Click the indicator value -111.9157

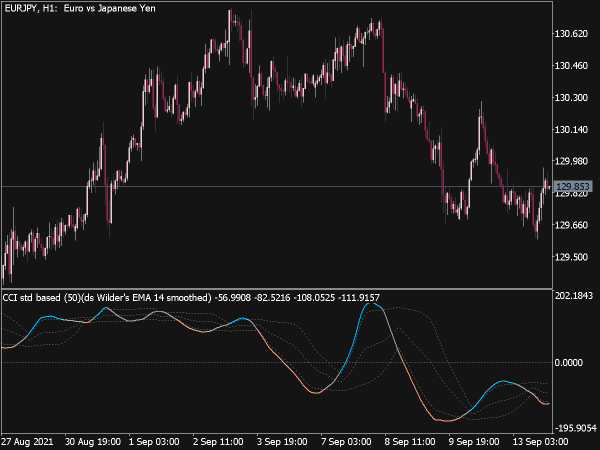tap(359, 298)
